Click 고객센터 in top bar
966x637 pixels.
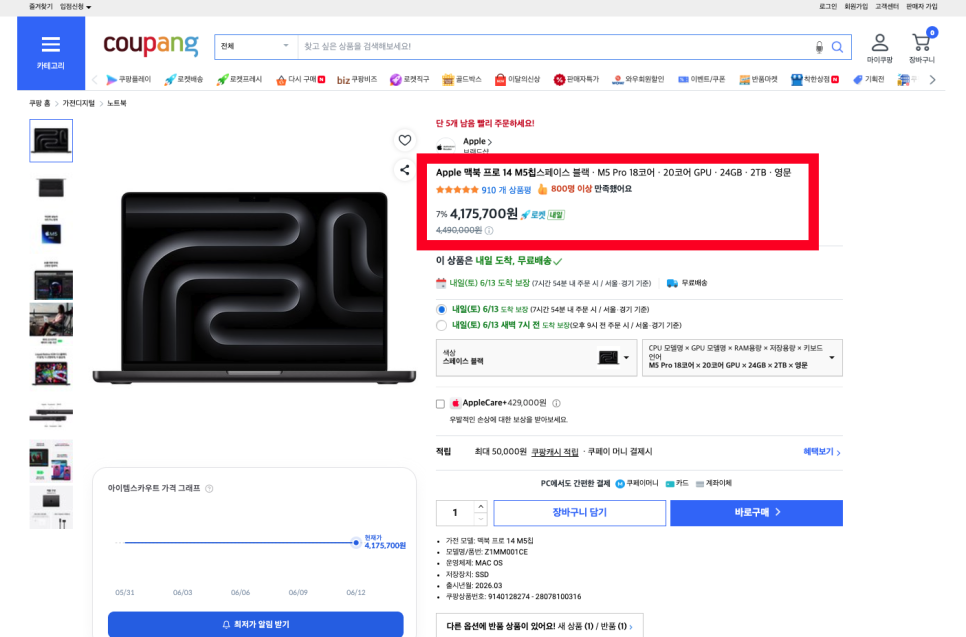click(x=887, y=7)
